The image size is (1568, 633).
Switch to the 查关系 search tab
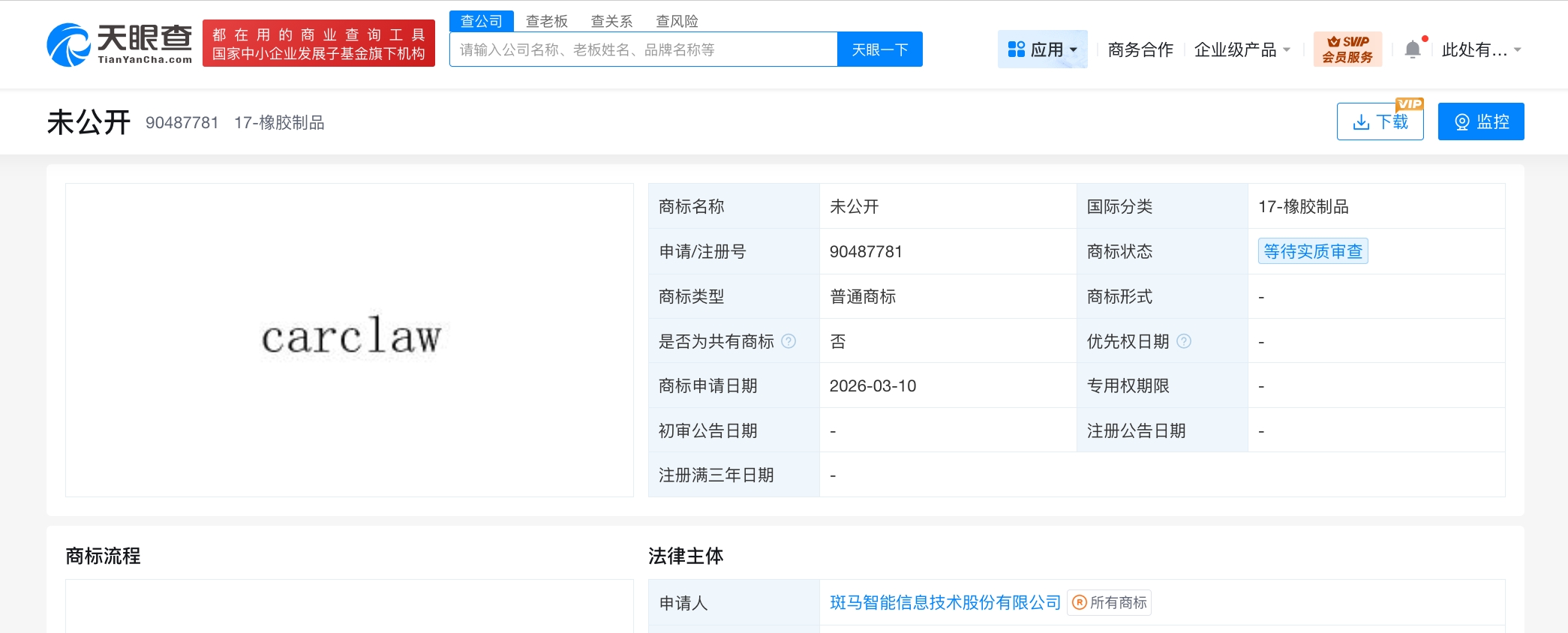click(611, 21)
